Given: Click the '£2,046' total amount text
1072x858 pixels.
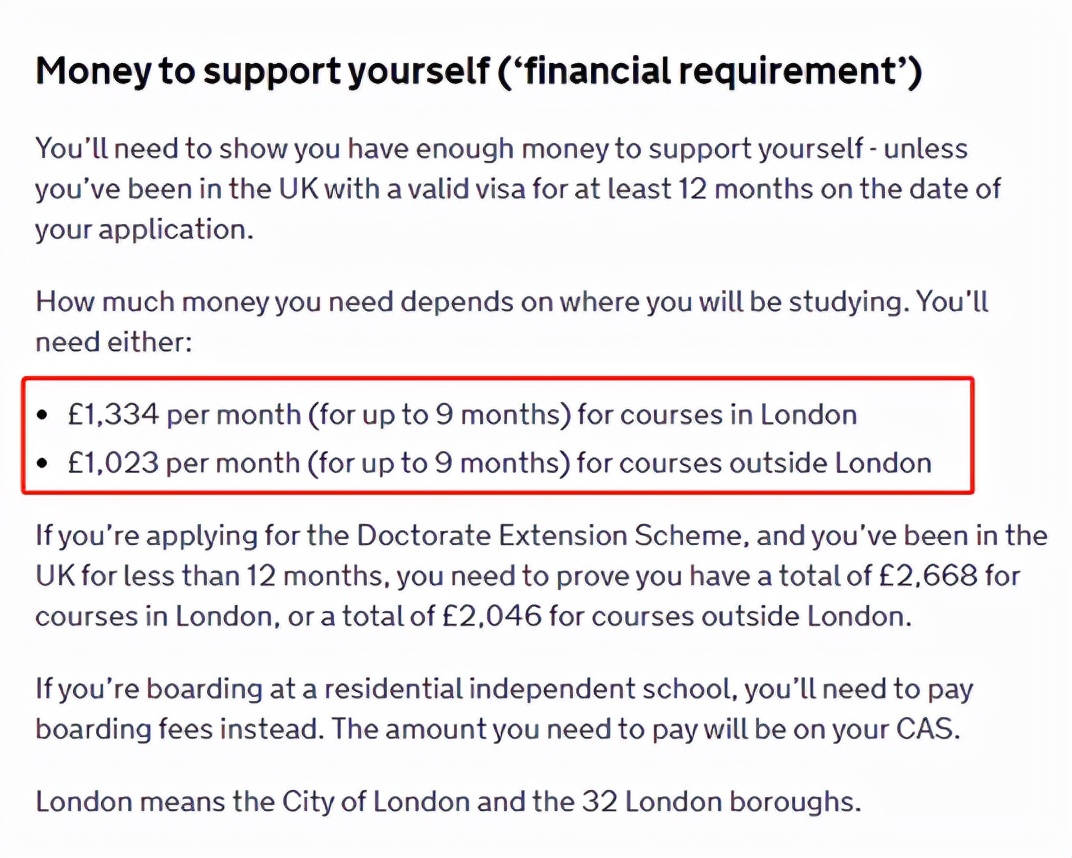Looking at the screenshot, I should click(492, 616).
